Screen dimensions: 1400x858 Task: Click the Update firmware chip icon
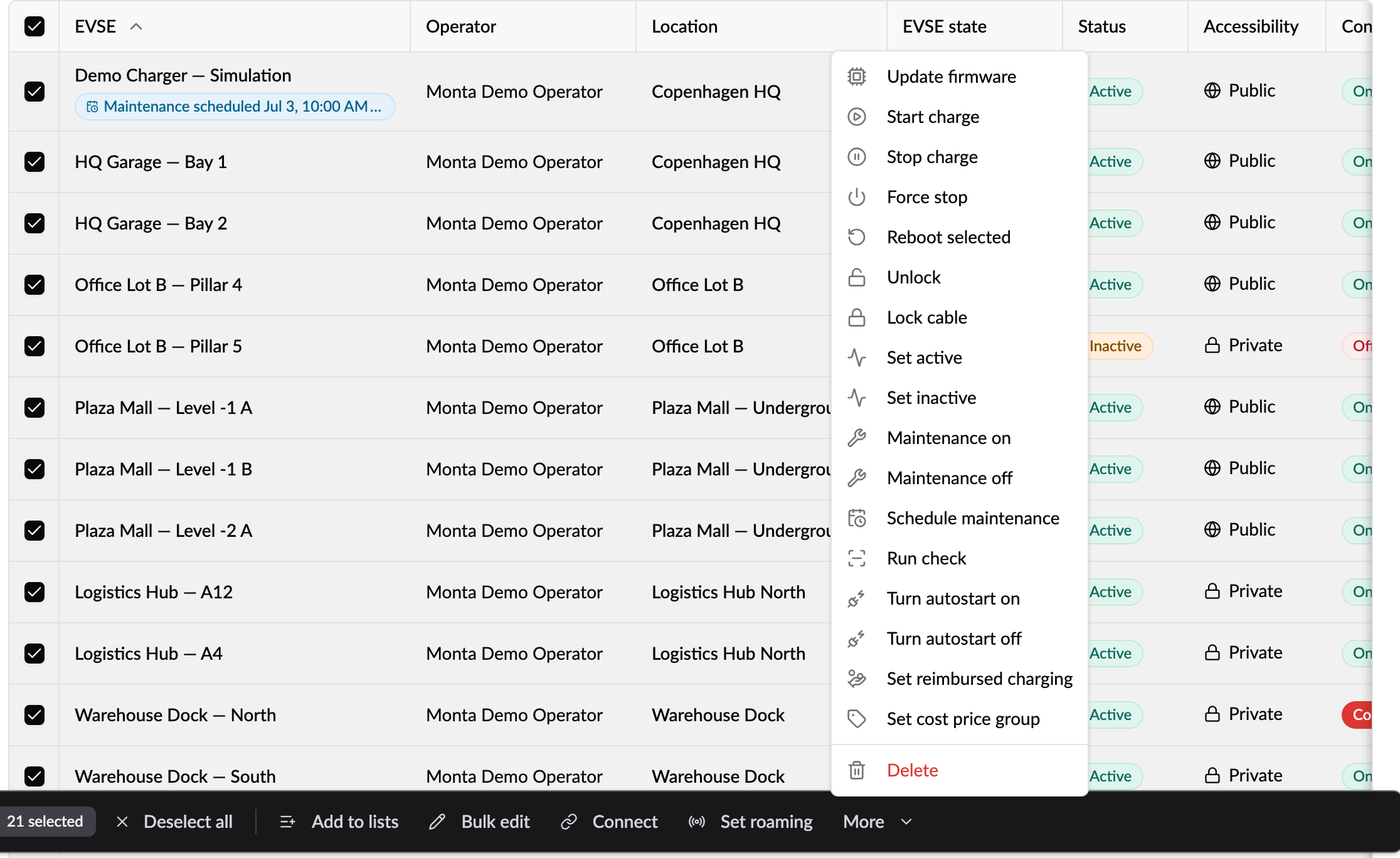tap(857, 77)
